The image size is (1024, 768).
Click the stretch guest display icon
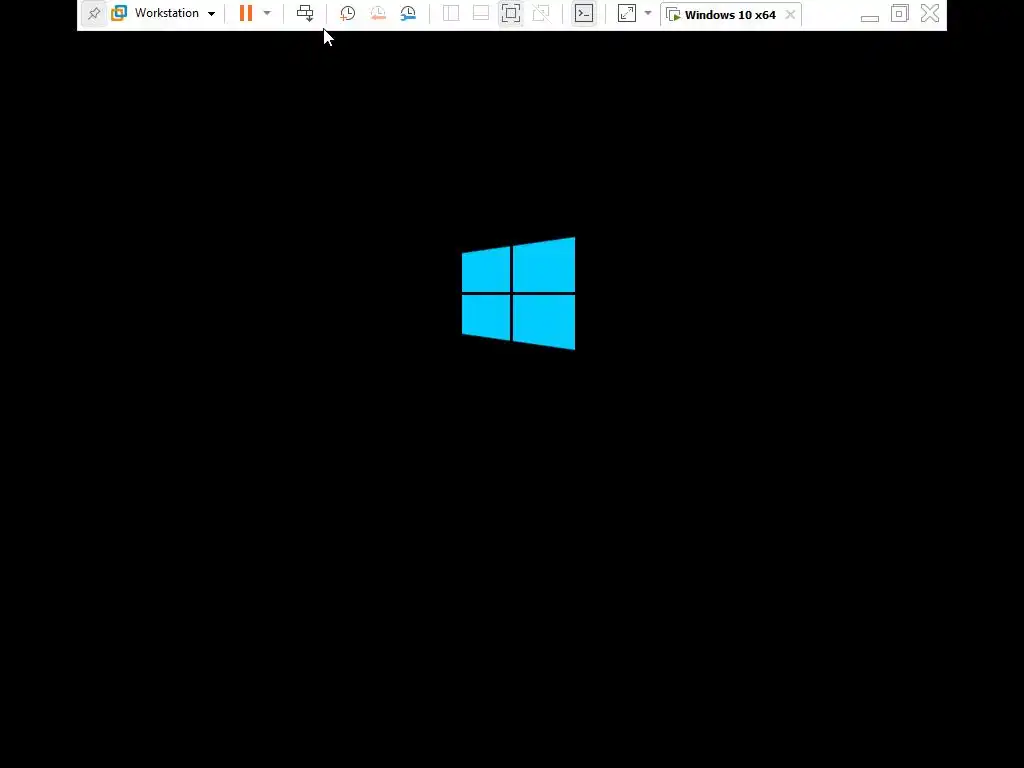627,13
